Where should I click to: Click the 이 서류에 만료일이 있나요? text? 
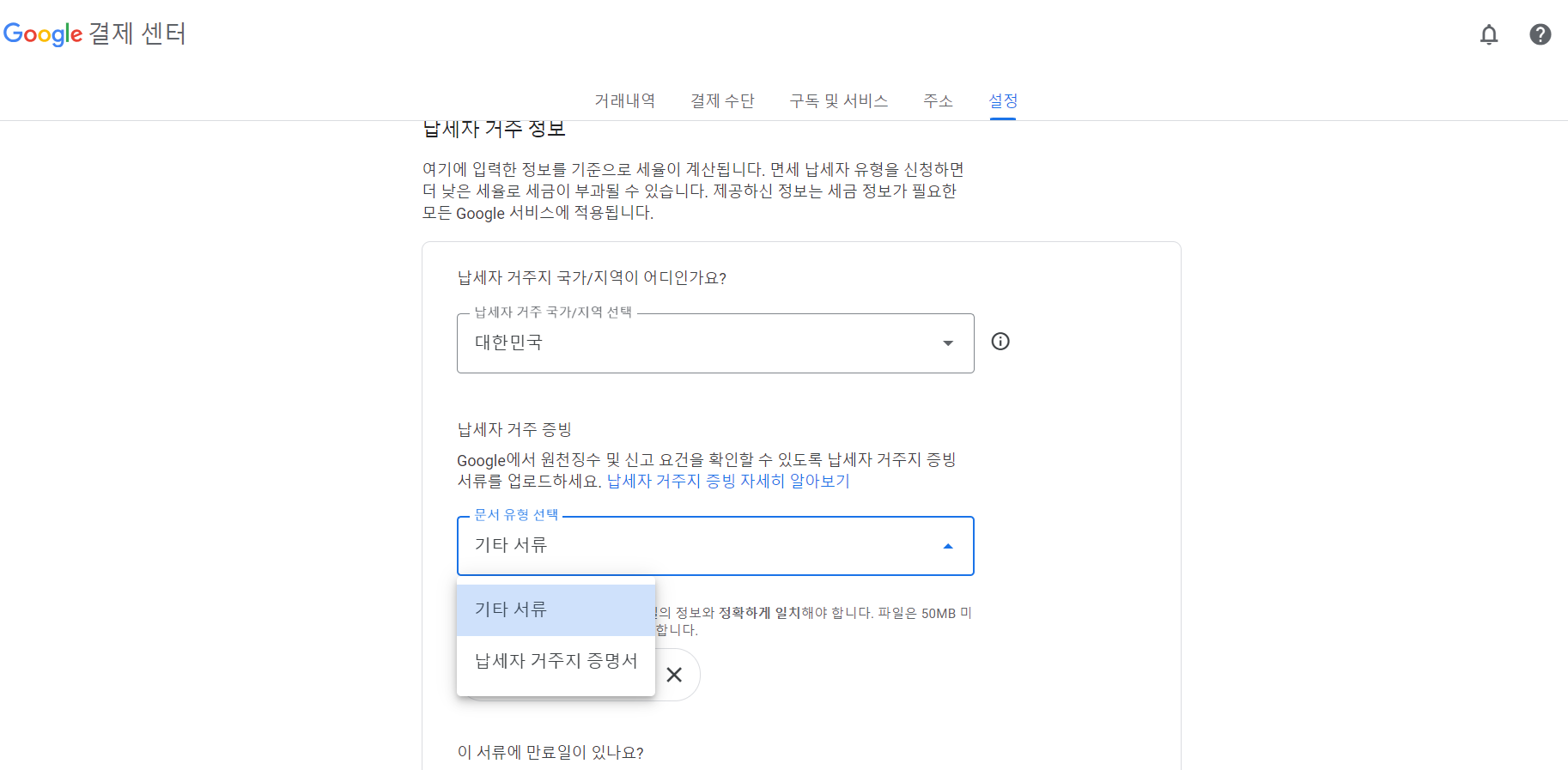[550, 753]
